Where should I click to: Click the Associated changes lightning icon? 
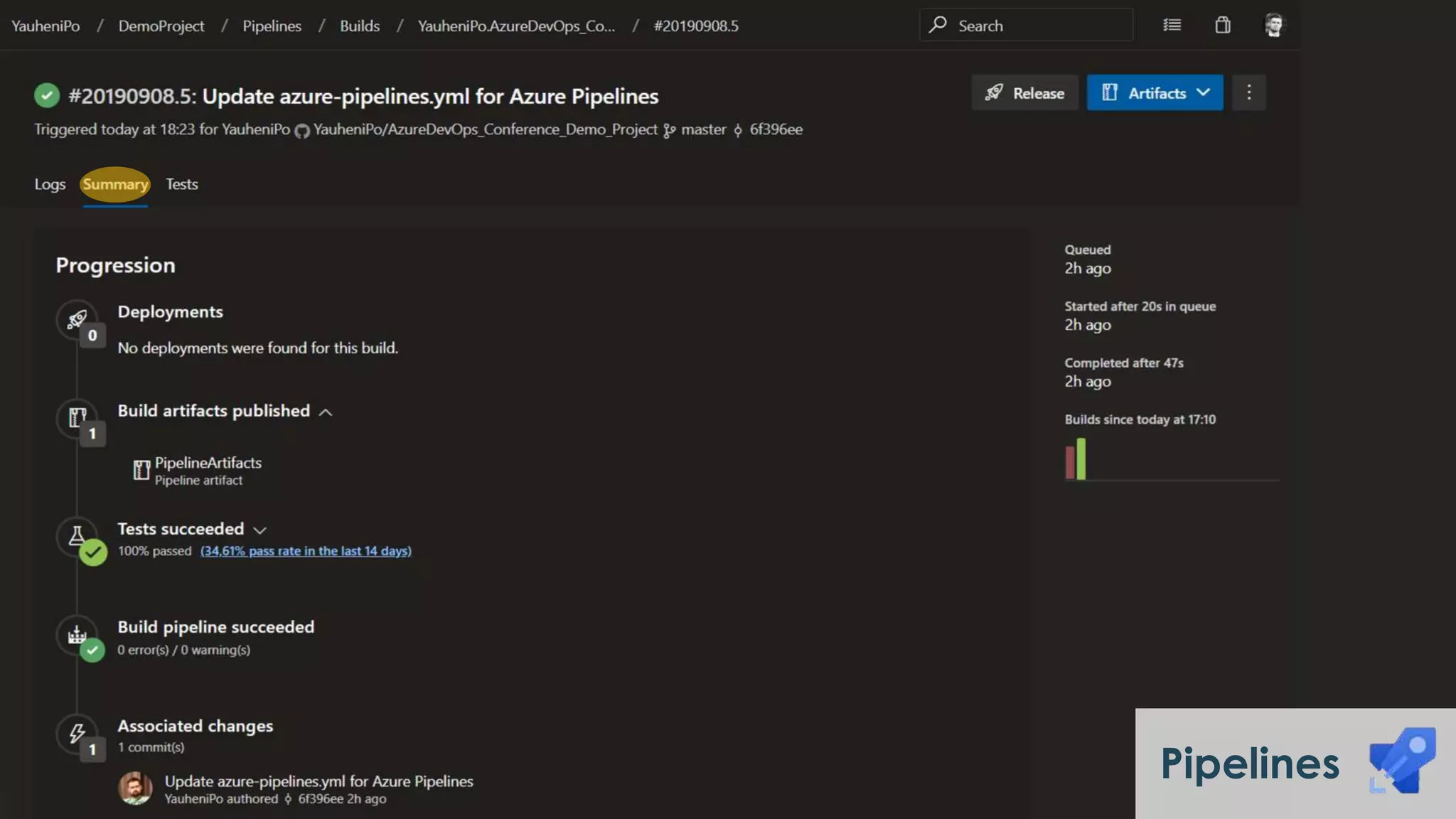pos(77,733)
